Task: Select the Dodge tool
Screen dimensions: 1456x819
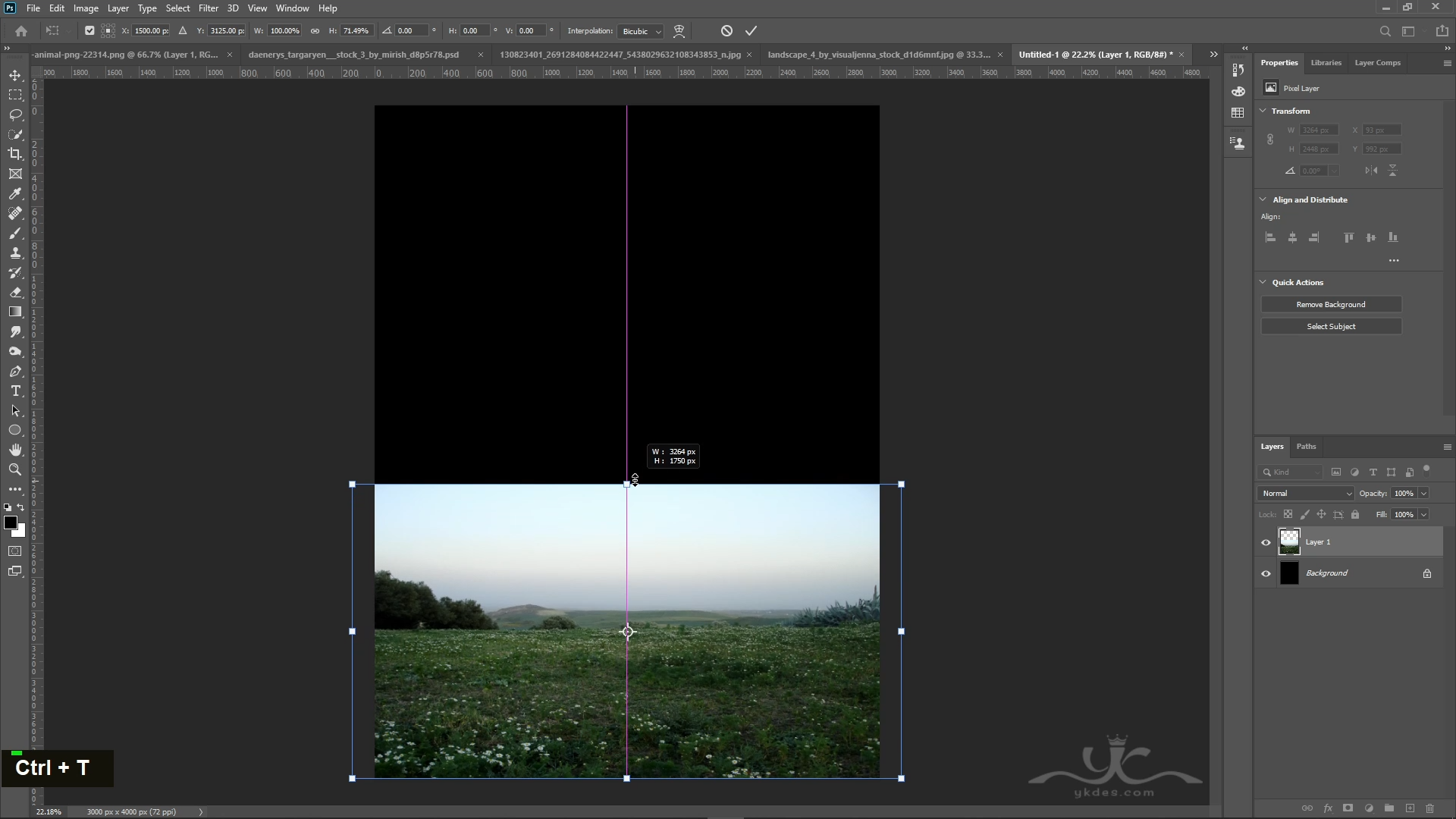Action: (x=15, y=351)
